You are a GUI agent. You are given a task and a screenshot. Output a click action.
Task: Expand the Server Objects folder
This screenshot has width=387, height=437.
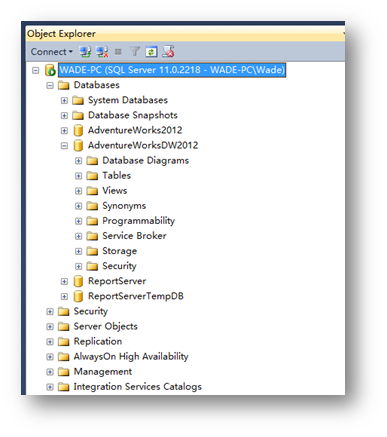coord(50,327)
